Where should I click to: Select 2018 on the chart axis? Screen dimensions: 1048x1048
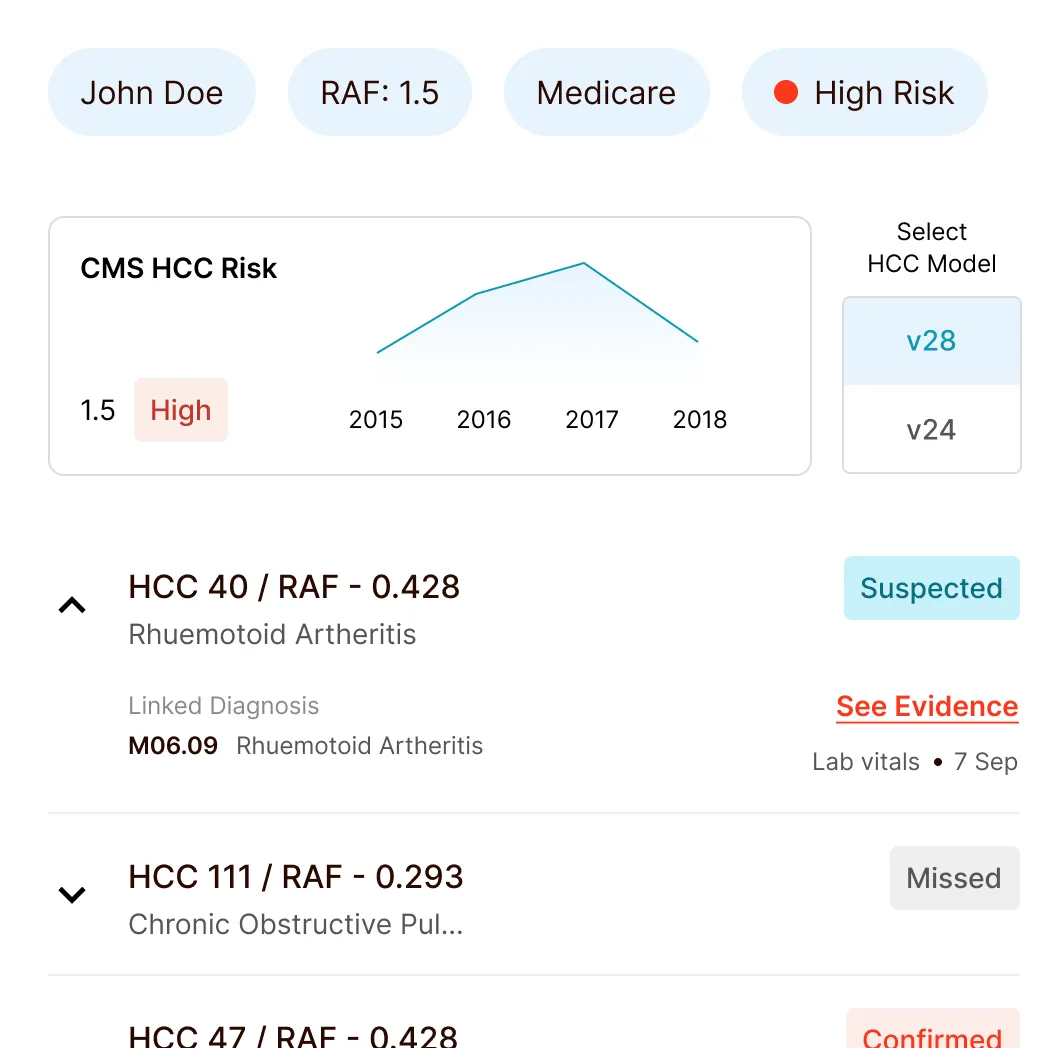[x=700, y=419]
